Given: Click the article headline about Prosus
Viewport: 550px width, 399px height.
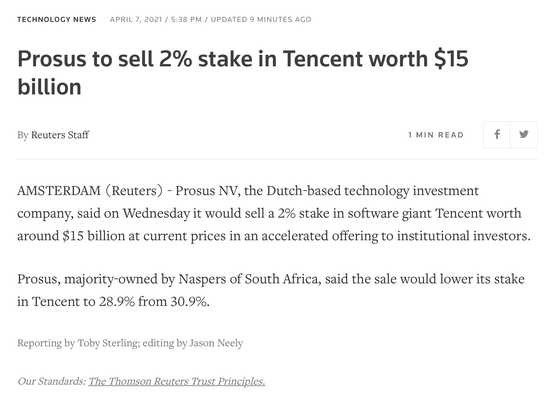Looking at the screenshot, I should pos(243,73).
